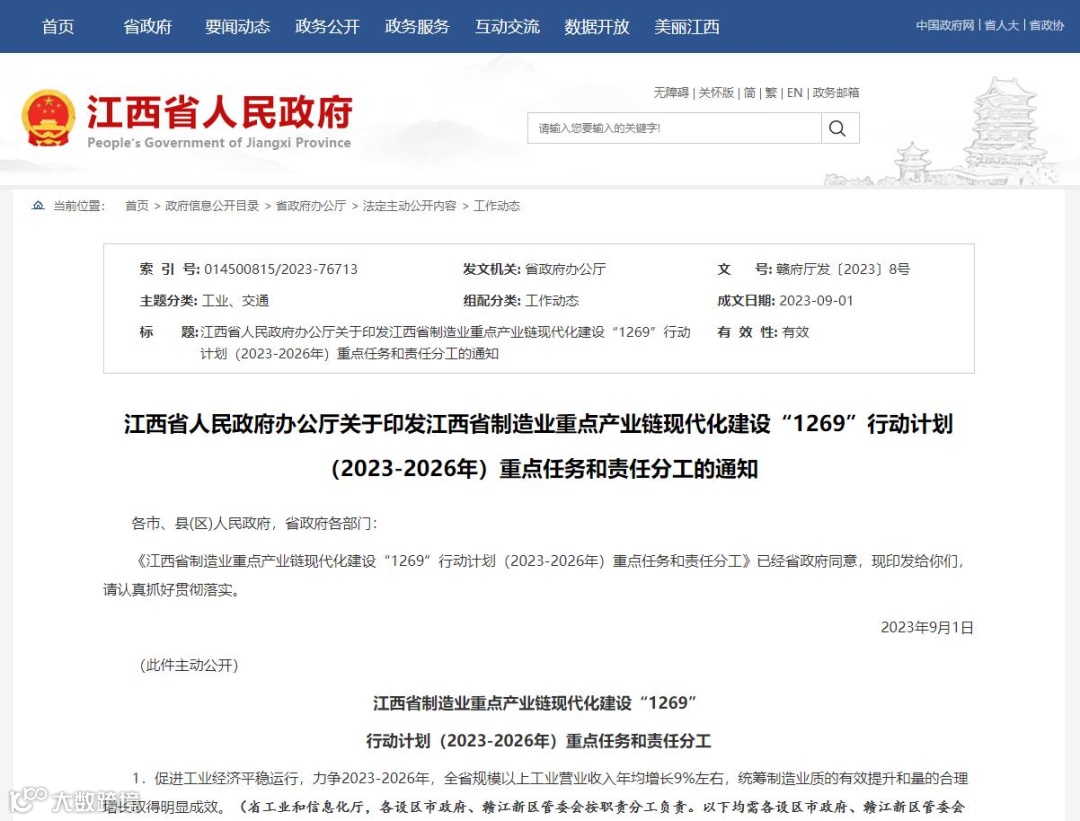Open the 美丽江西 navigation item
Viewport: 1080px width, 821px height.
(x=687, y=27)
